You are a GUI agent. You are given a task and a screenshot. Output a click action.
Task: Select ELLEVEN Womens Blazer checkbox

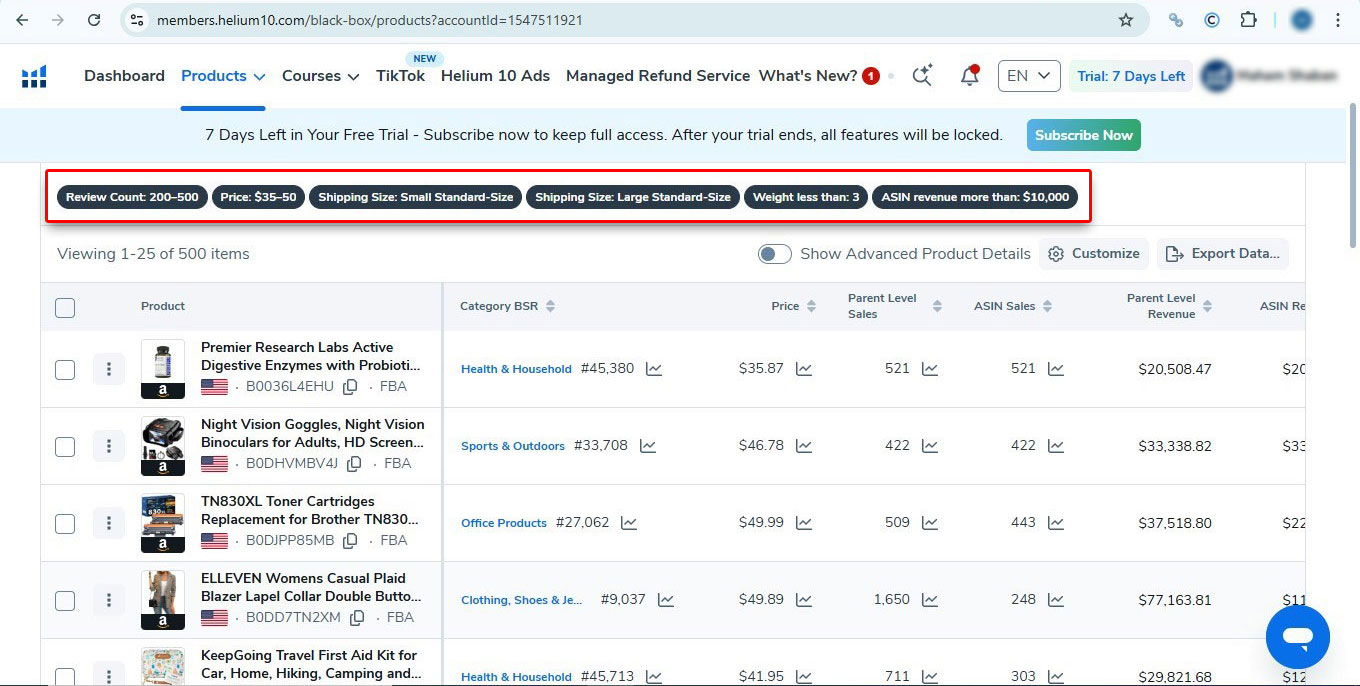(x=65, y=600)
